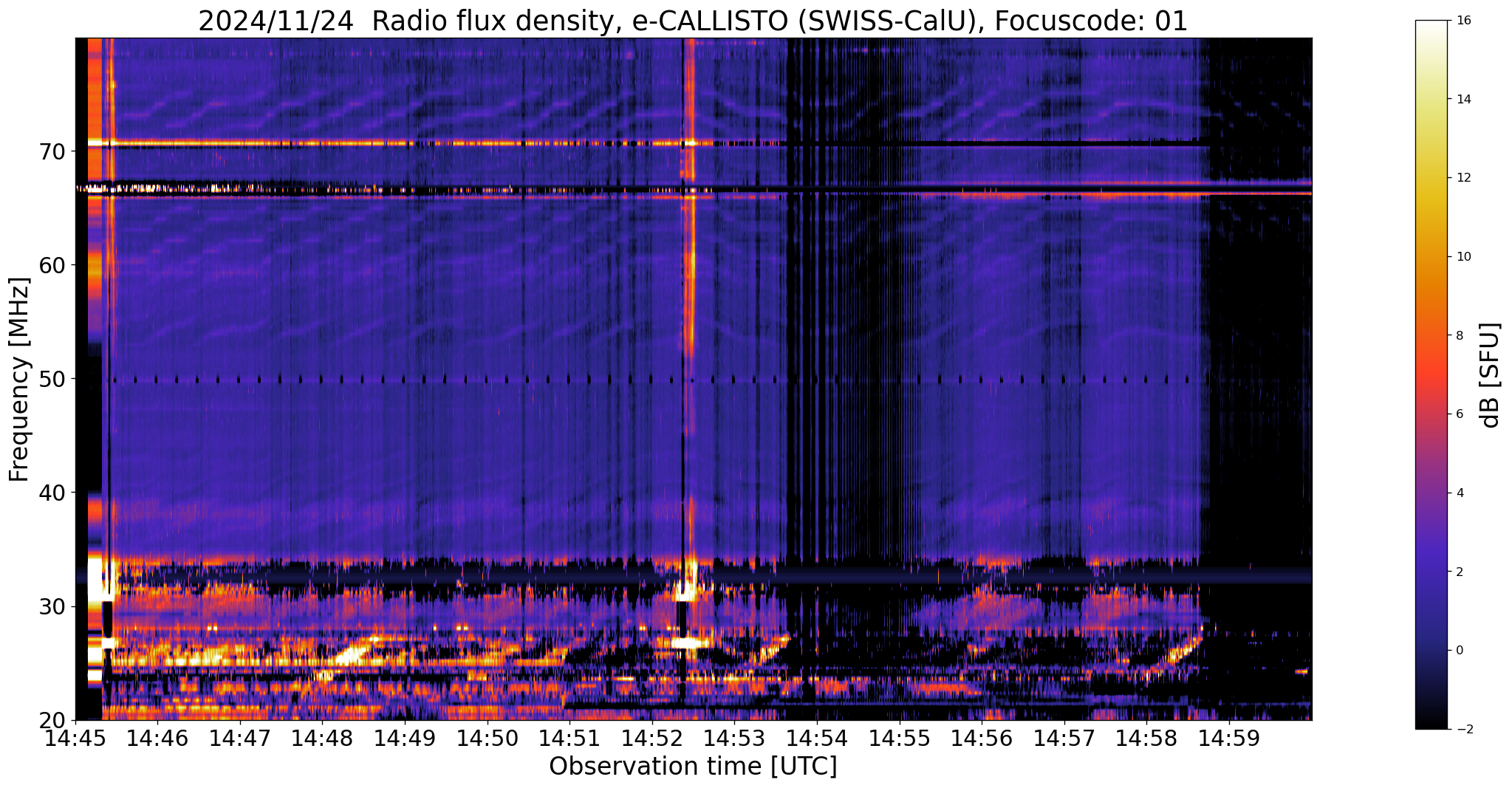Screen dimensions: 1512x788
Task: Click the 14:49 time tick label
Action: tap(406, 739)
